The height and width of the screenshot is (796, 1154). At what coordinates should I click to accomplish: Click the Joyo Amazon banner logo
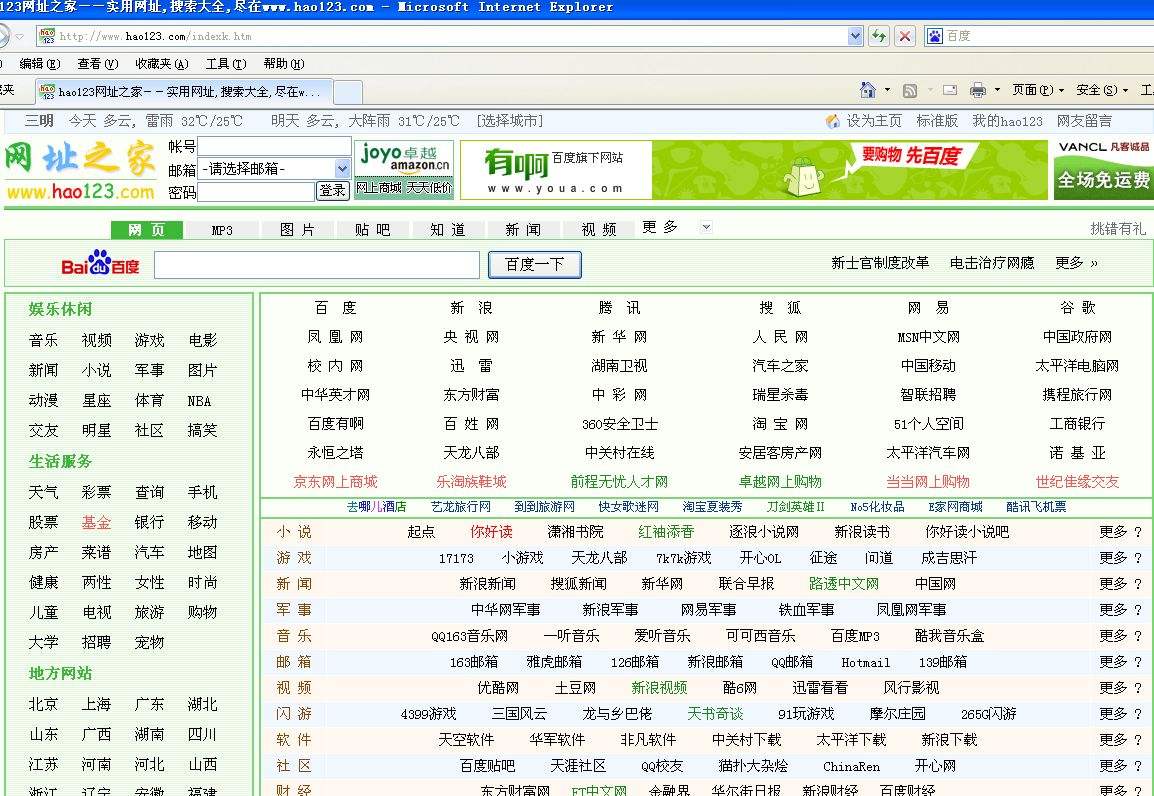pos(403,160)
